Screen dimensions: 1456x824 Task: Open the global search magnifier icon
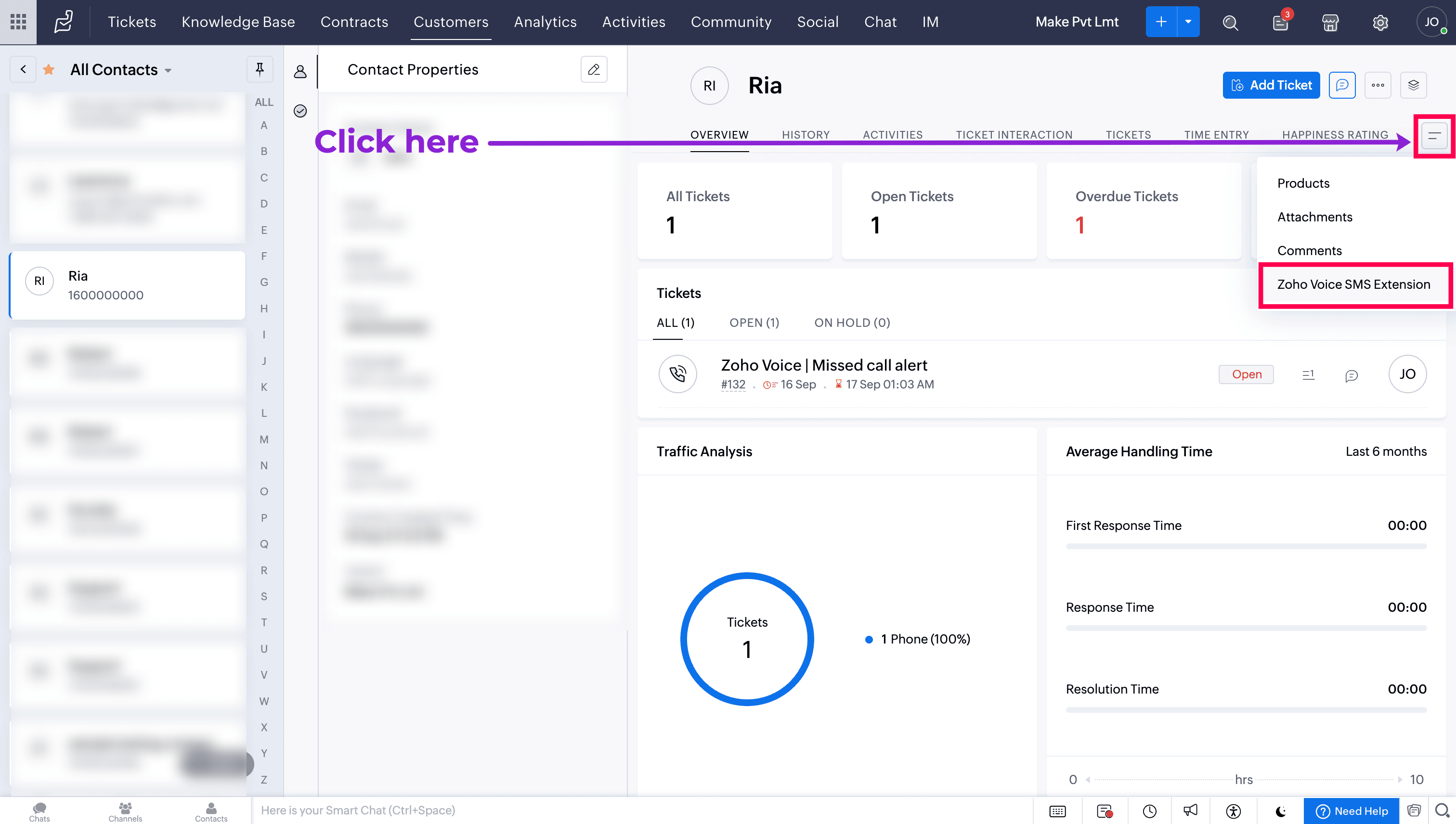(x=1230, y=22)
